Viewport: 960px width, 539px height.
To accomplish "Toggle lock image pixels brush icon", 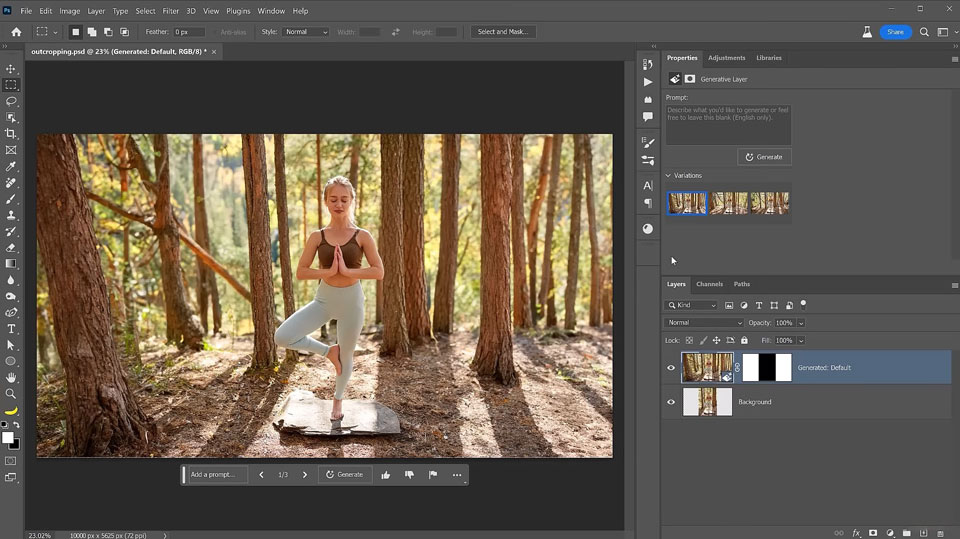I will click(703, 340).
